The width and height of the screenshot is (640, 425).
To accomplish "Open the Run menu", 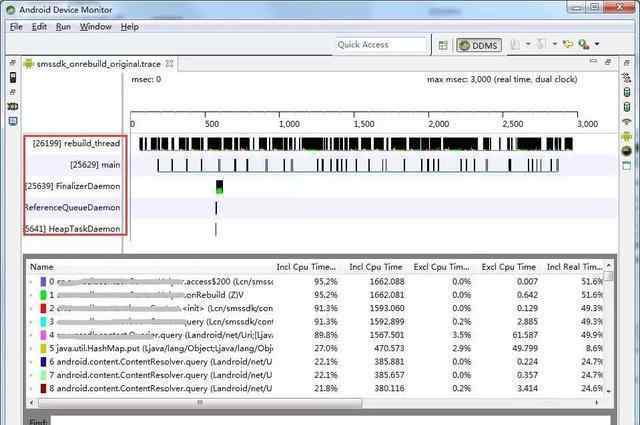I will click(x=63, y=27).
